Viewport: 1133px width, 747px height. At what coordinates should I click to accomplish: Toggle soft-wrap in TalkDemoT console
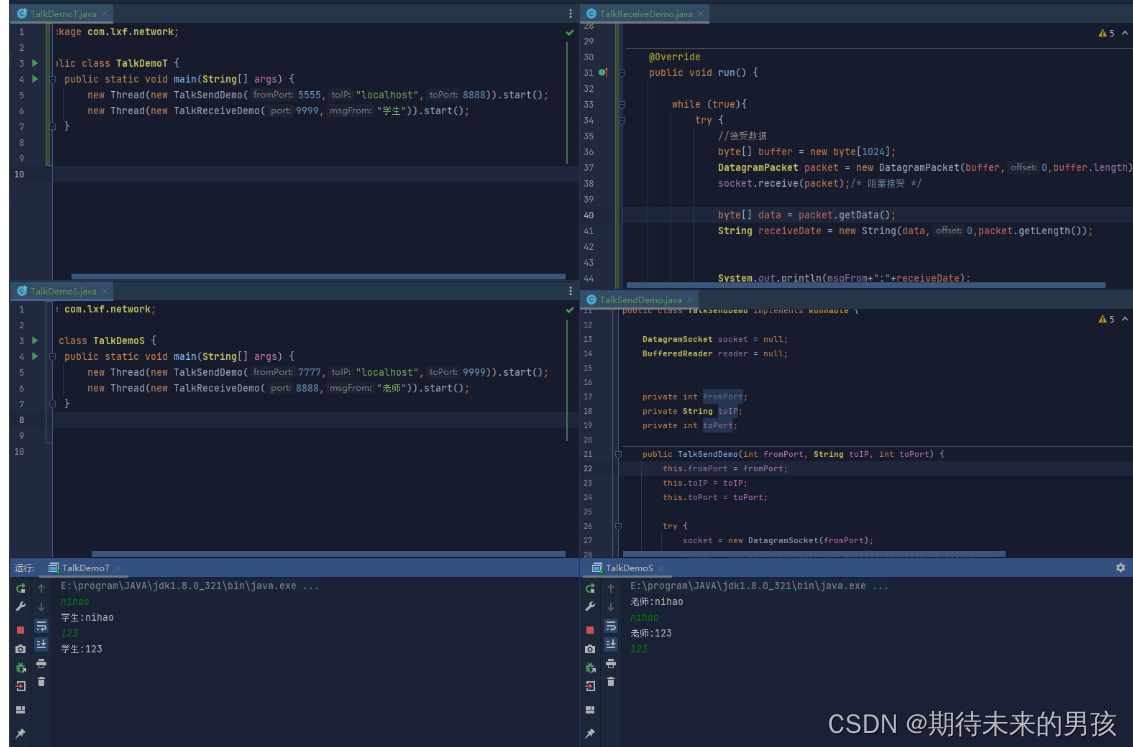(41, 626)
